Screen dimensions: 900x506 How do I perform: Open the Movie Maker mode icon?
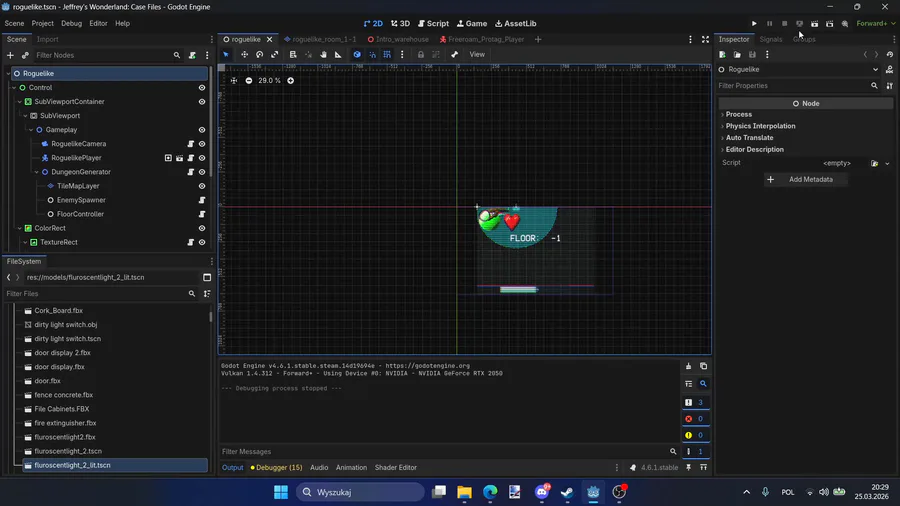pyautogui.click(x=845, y=24)
